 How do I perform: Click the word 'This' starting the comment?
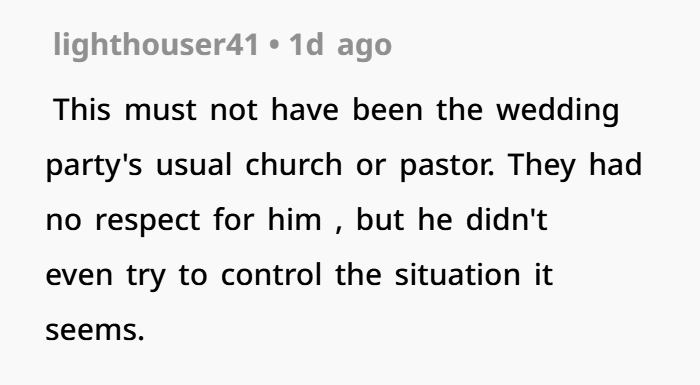(x=82, y=109)
